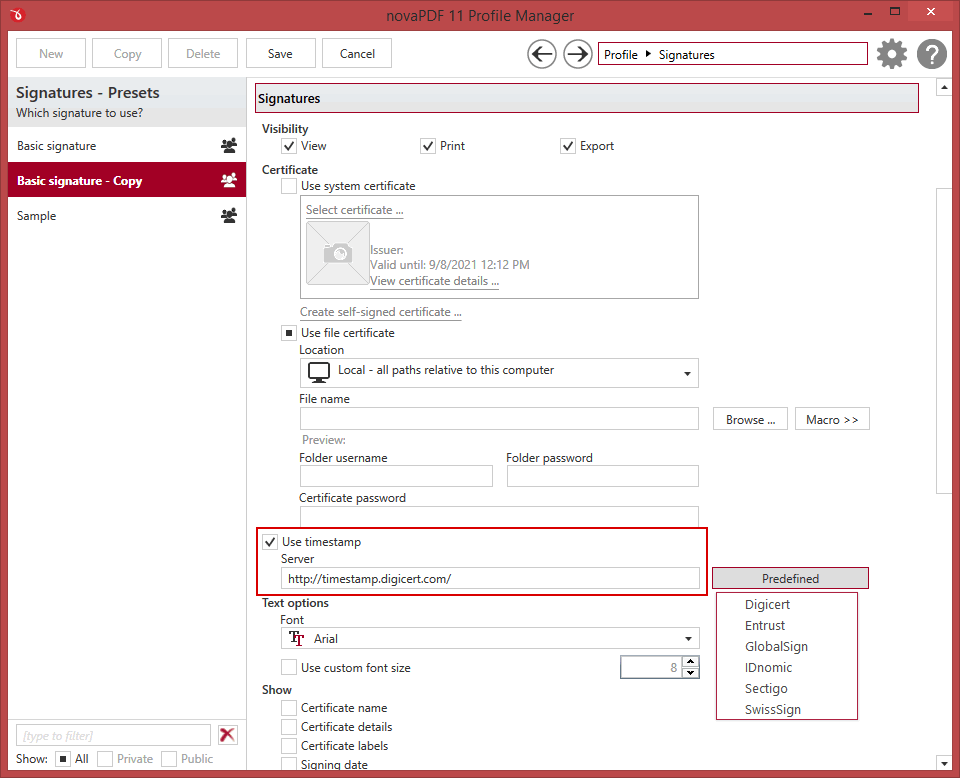The height and width of the screenshot is (778, 960).
Task: Click the Copy preset button
Action: point(127,53)
